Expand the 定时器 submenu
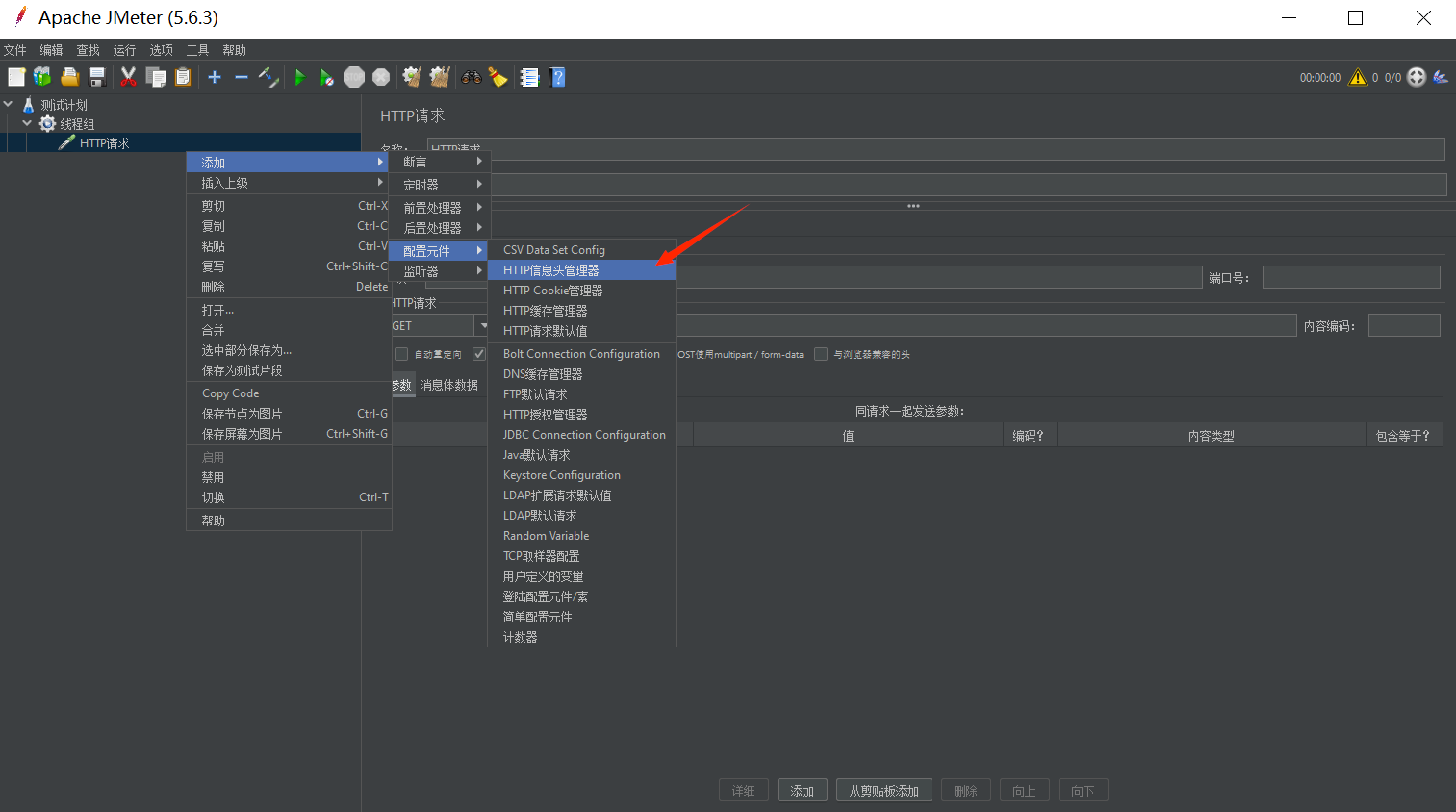The image size is (1456, 812). pos(440,185)
